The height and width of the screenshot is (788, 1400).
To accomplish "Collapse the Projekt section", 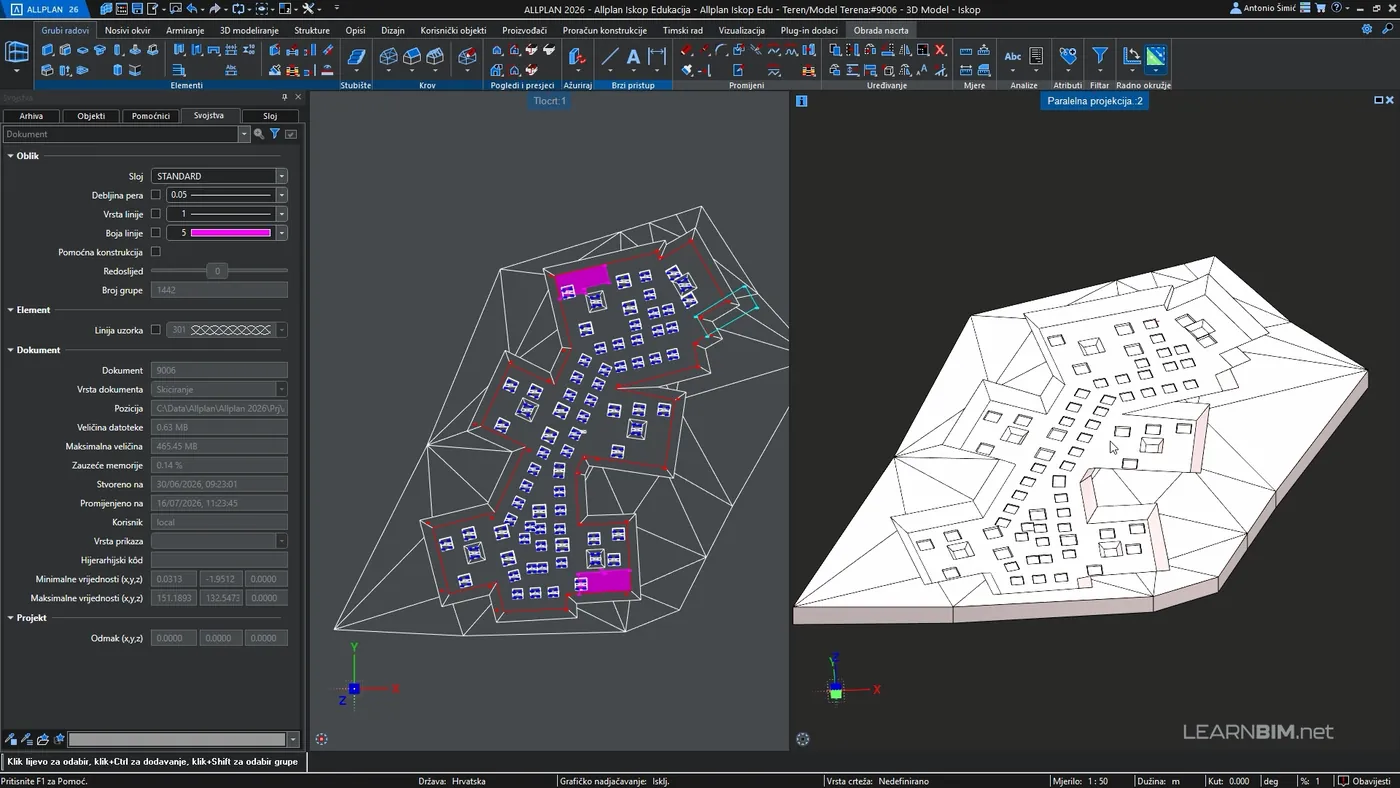I will tap(11, 618).
